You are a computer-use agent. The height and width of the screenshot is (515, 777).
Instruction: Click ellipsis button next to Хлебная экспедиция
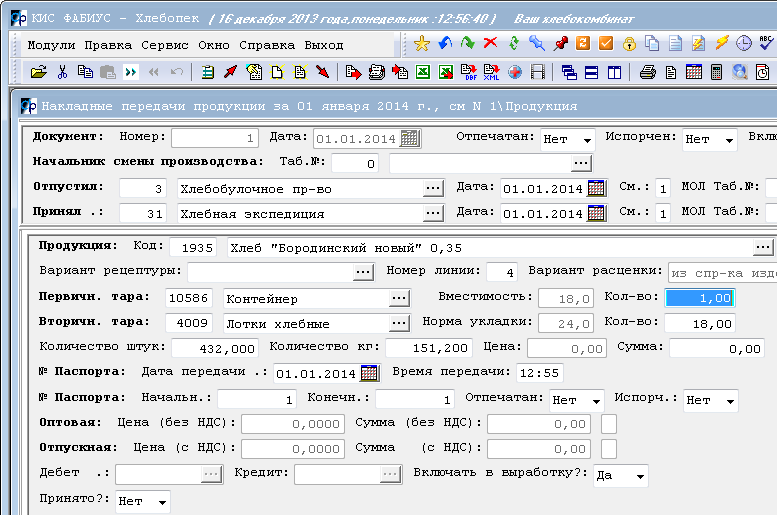(433, 213)
